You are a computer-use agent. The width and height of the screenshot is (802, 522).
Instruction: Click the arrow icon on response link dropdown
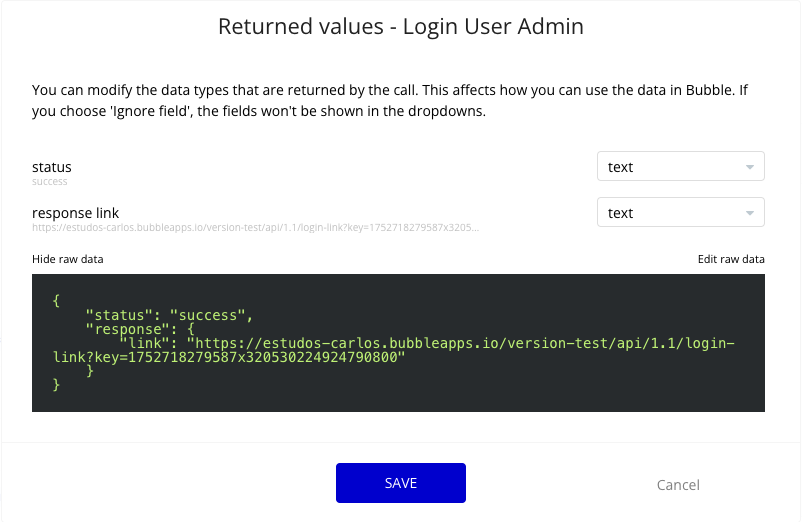tap(749, 213)
